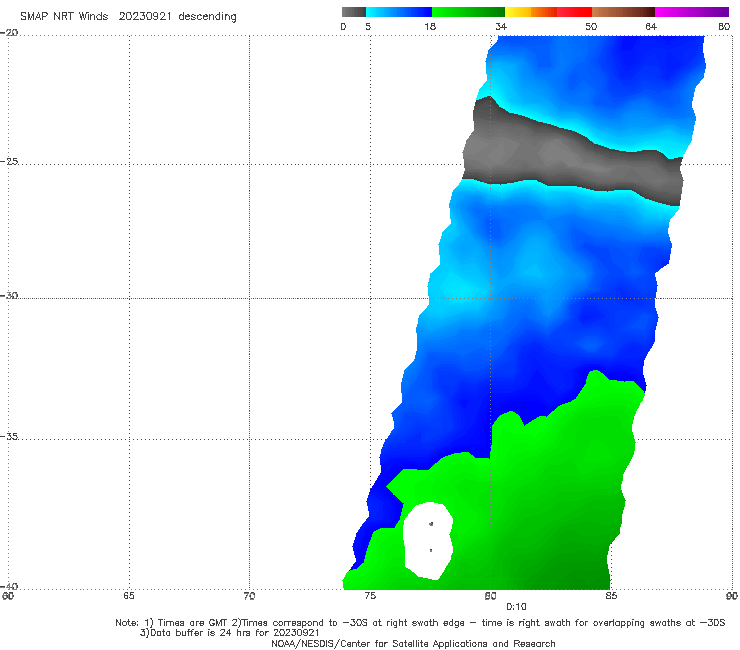Click the longitude axis label '85'
This screenshot has width=740, height=650.
[x=611, y=596]
